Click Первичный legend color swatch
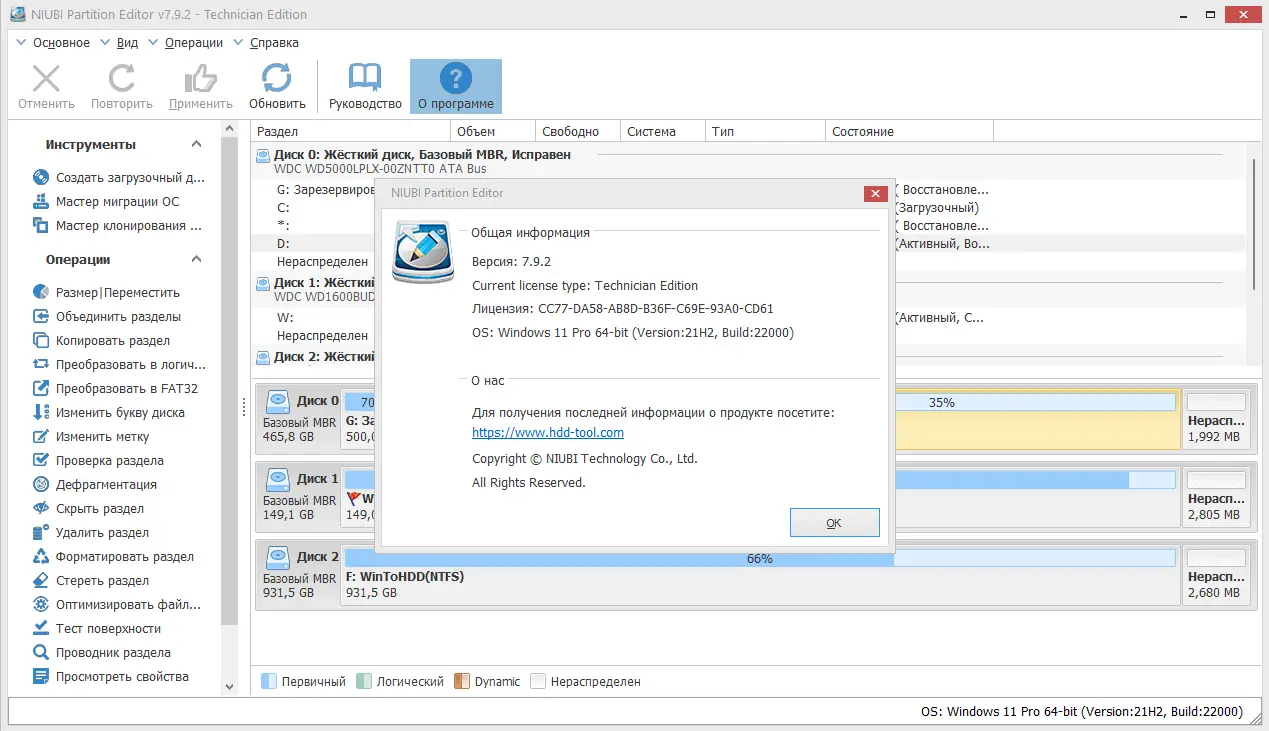 pos(268,681)
